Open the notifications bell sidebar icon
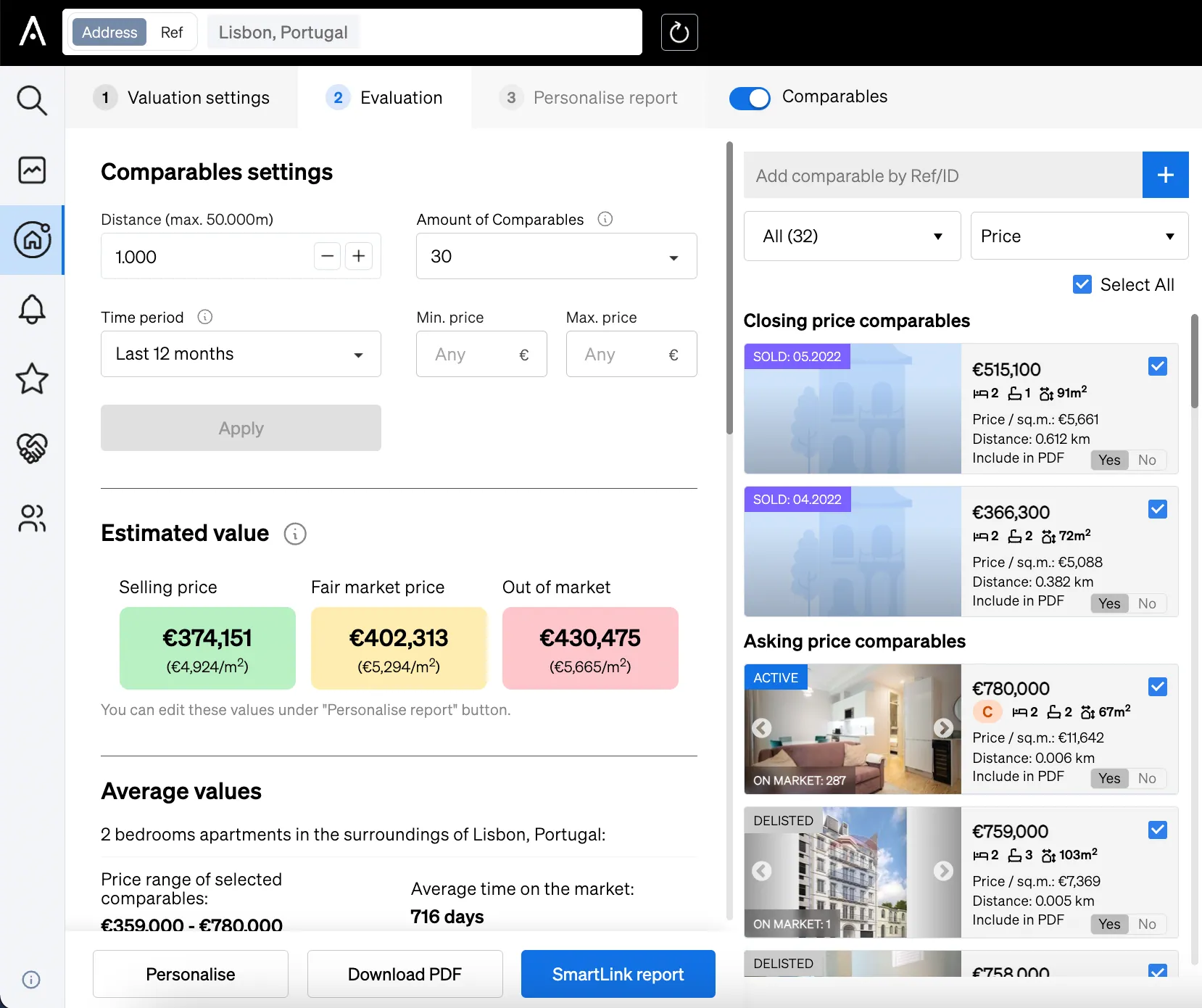 point(32,310)
